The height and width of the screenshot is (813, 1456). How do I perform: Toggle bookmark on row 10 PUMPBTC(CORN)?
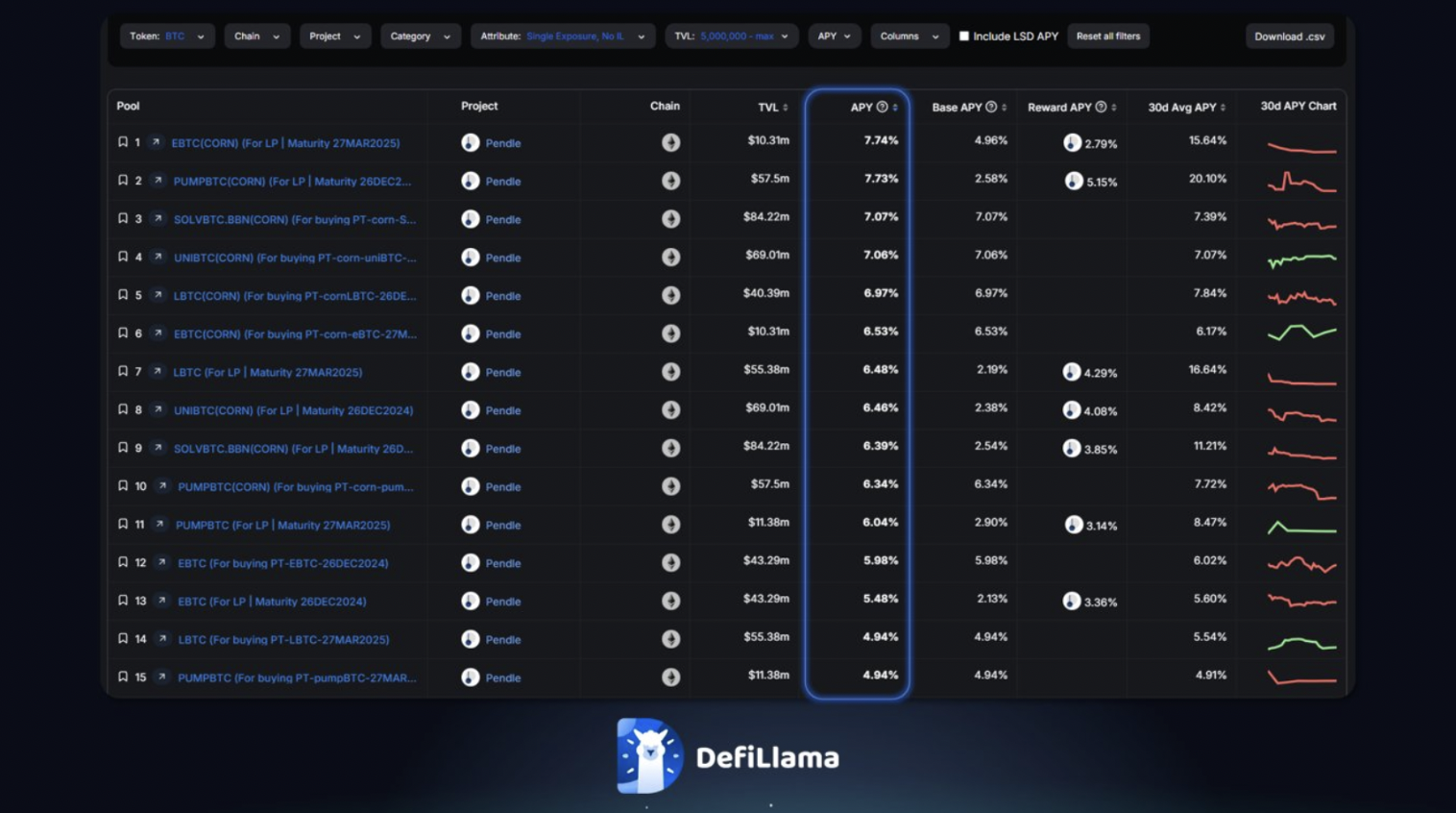tap(123, 486)
